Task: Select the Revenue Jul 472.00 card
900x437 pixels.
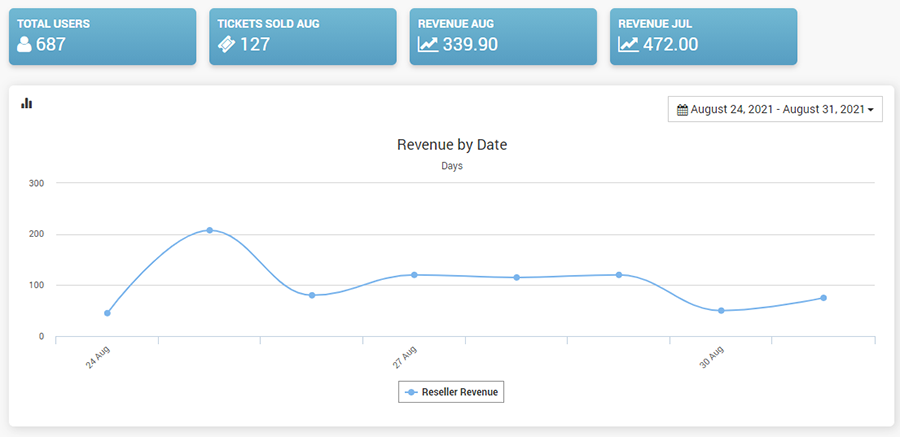Action: click(703, 36)
